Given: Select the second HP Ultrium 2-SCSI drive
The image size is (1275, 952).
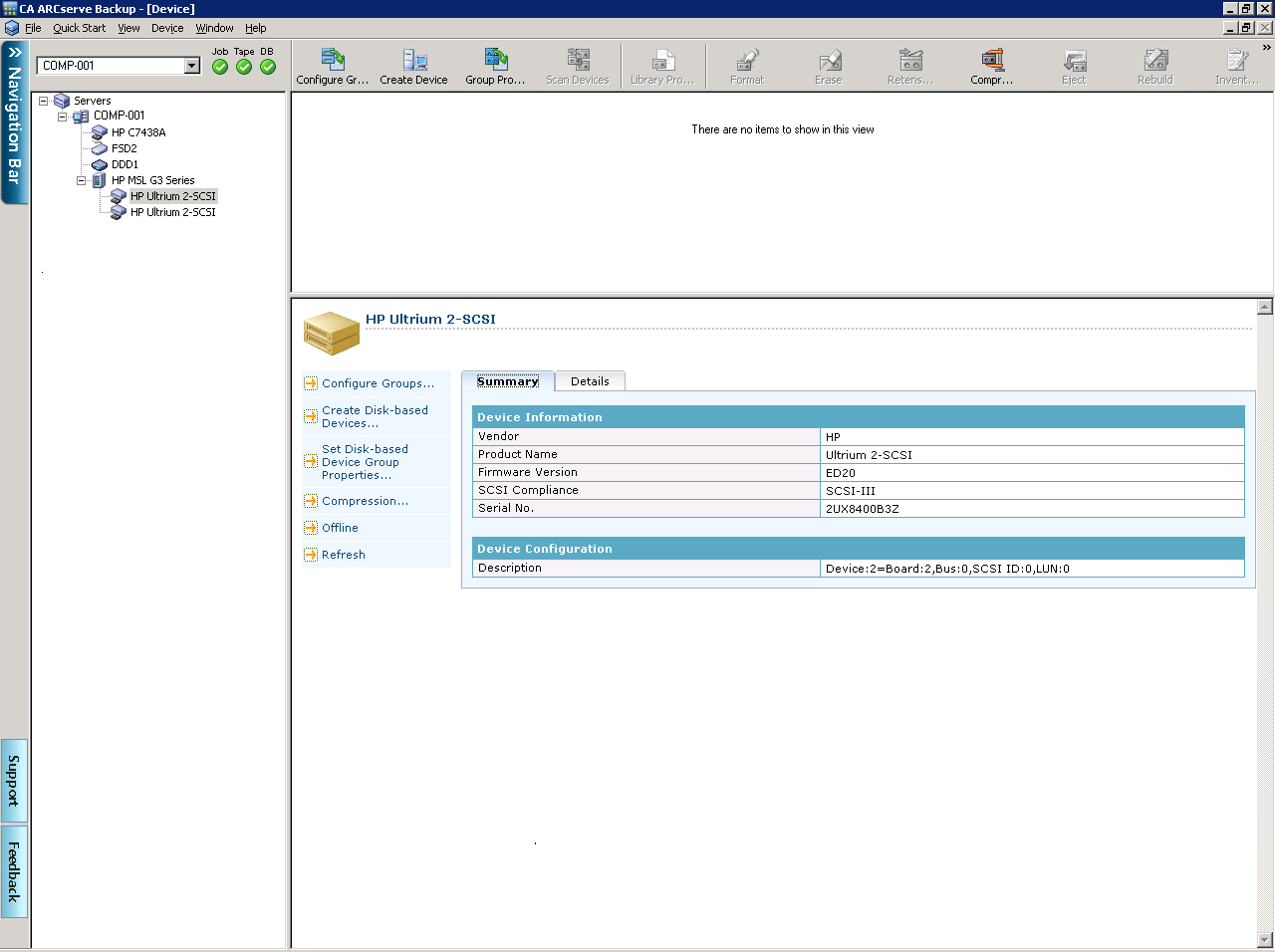Looking at the screenshot, I should tap(172, 212).
